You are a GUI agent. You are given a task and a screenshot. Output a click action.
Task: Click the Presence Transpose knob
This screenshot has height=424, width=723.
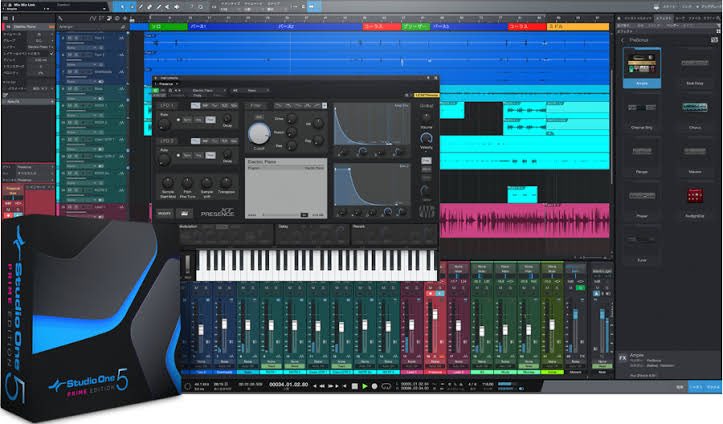226,183
